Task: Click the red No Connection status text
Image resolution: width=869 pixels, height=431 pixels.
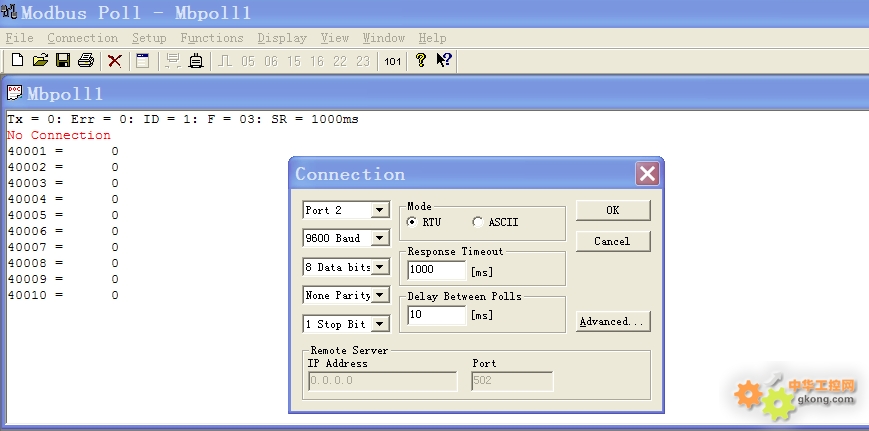Action: pos(59,135)
